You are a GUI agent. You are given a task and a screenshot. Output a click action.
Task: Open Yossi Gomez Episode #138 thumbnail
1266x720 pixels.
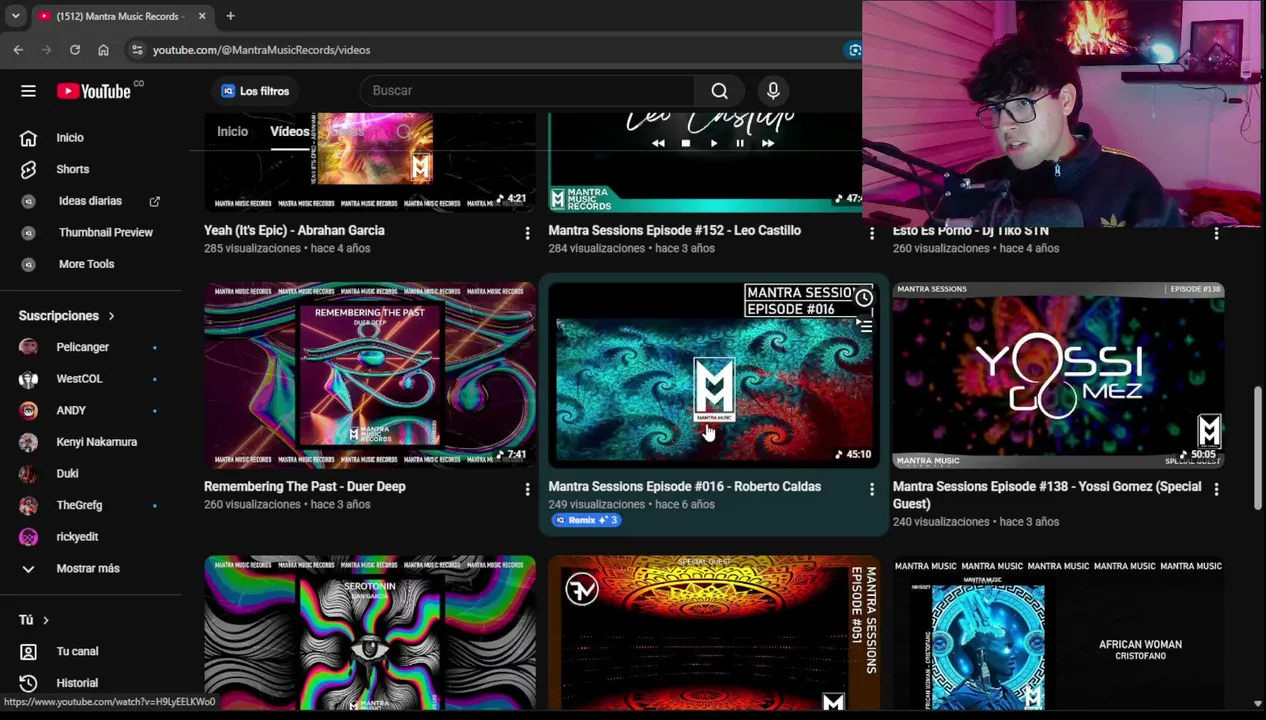tap(1058, 375)
